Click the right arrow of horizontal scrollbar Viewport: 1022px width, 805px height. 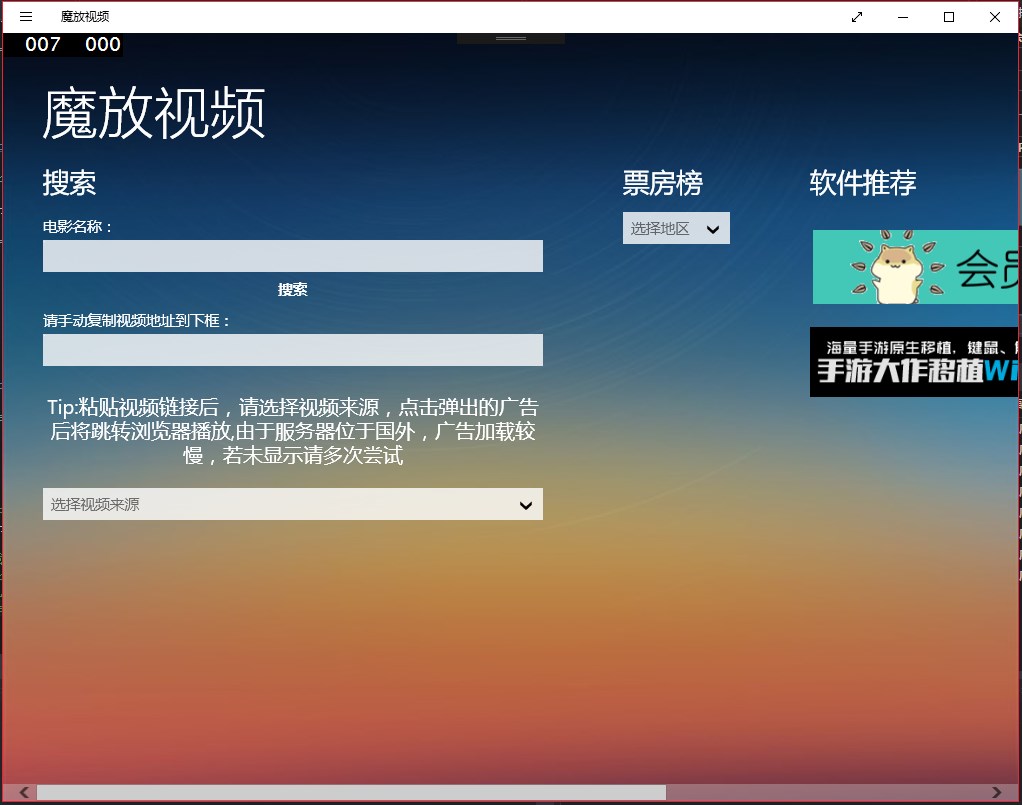pyautogui.click(x=997, y=793)
